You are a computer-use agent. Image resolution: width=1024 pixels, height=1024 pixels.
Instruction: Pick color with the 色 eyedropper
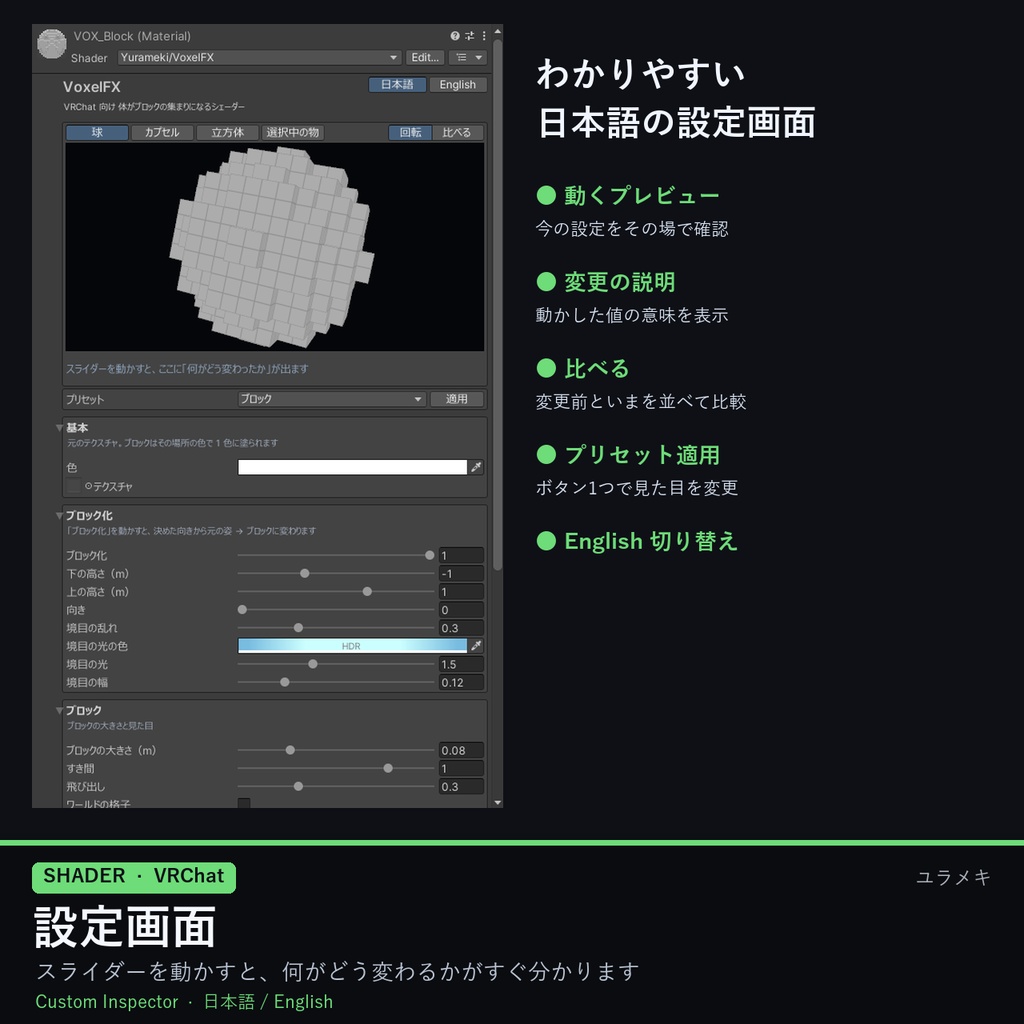click(x=476, y=467)
